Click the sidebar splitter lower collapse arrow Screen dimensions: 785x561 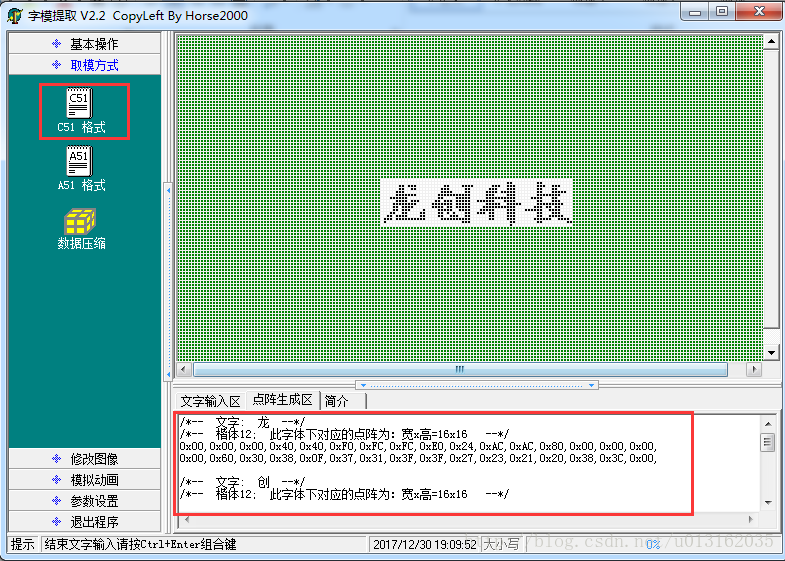tap(168, 374)
